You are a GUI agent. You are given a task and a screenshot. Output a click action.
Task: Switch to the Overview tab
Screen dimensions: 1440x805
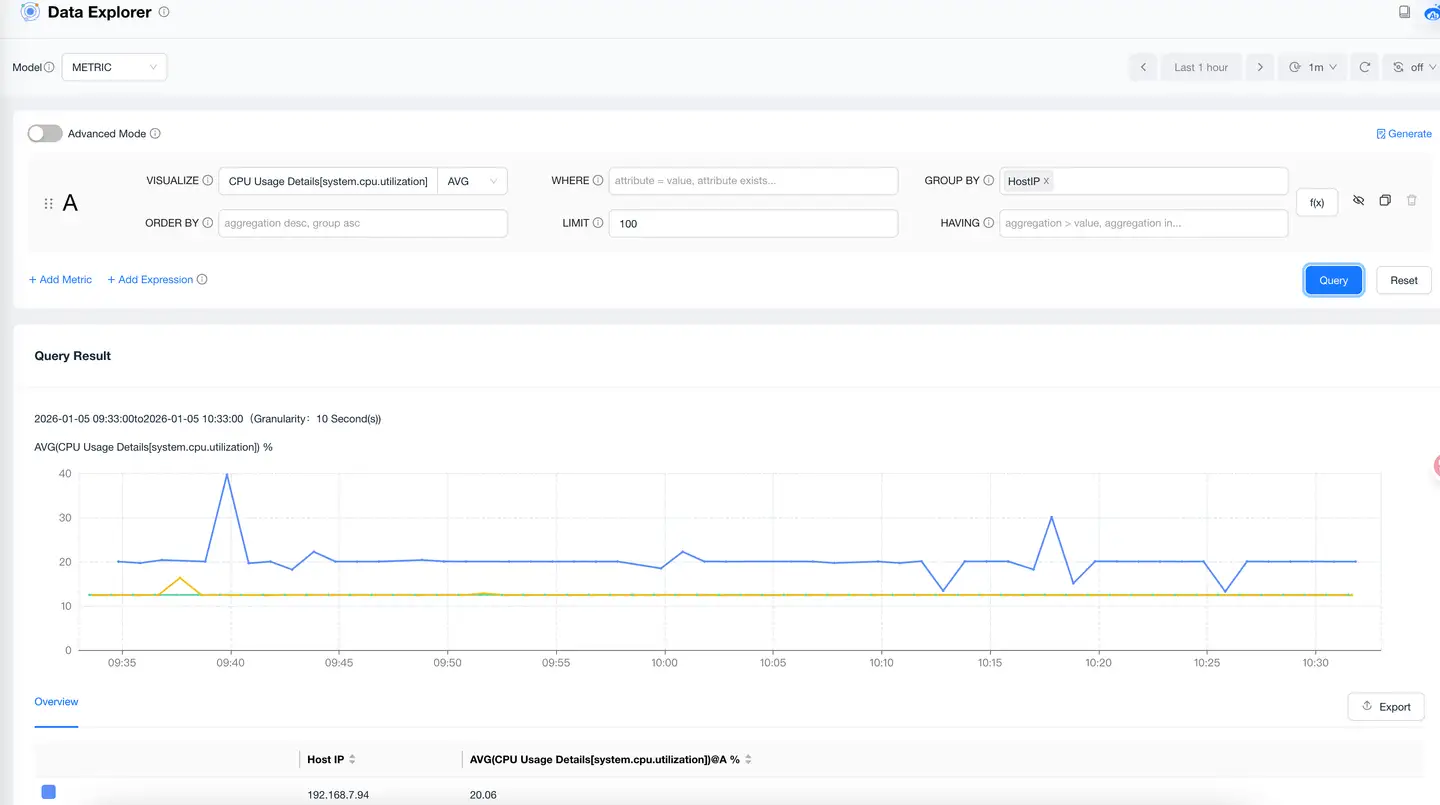[x=56, y=702]
